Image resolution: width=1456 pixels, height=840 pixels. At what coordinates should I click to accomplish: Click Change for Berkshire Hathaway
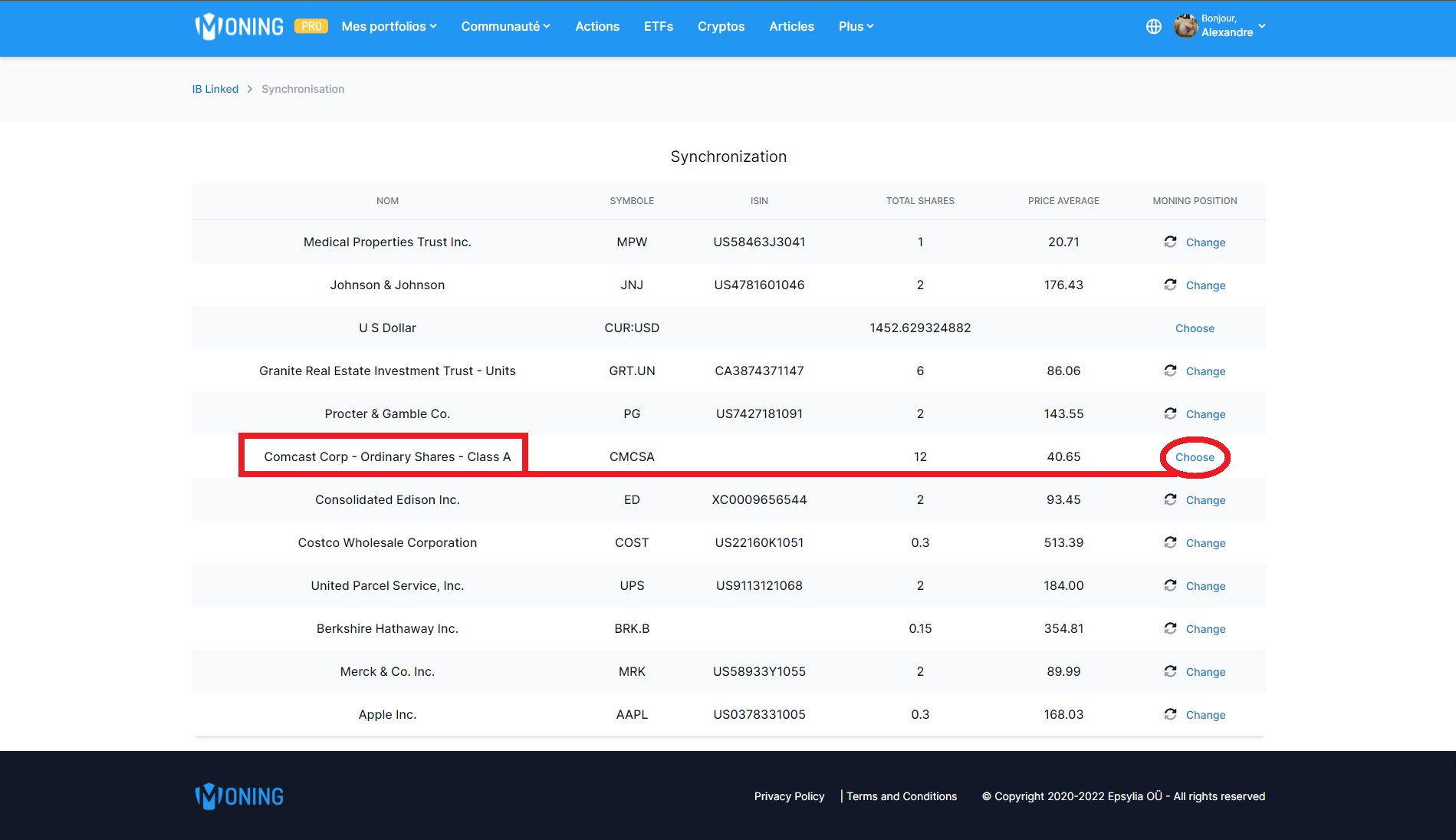(1206, 629)
